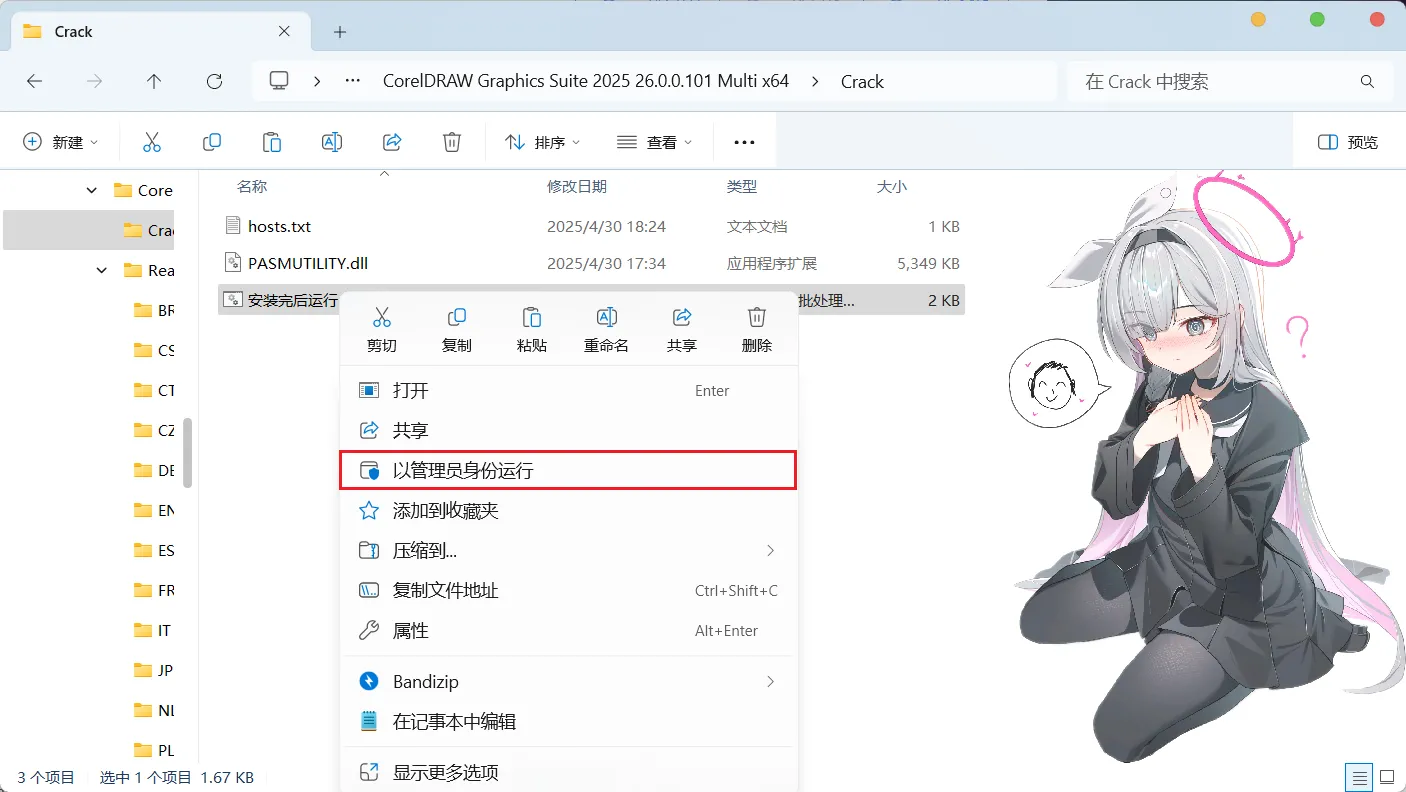Open the FR folder in the tree
The height and width of the screenshot is (792, 1406).
[x=154, y=590]
